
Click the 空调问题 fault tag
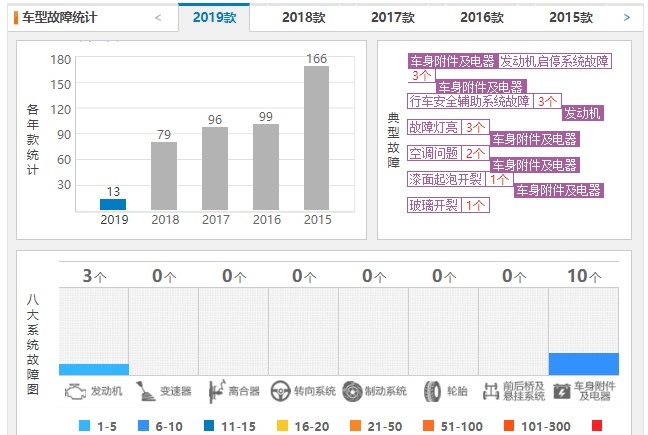pos(434,153)
